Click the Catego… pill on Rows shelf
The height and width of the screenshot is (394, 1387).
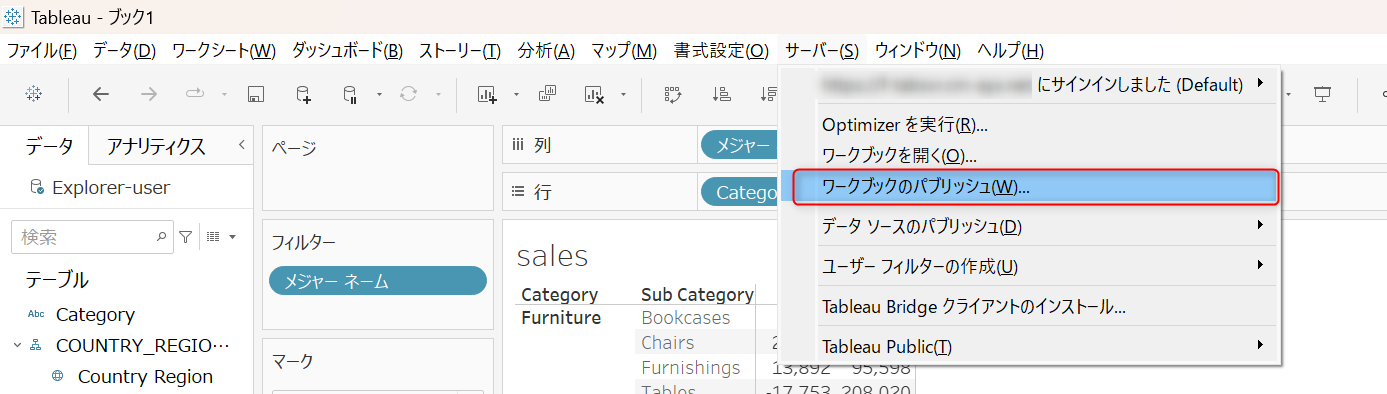[739, 192]
